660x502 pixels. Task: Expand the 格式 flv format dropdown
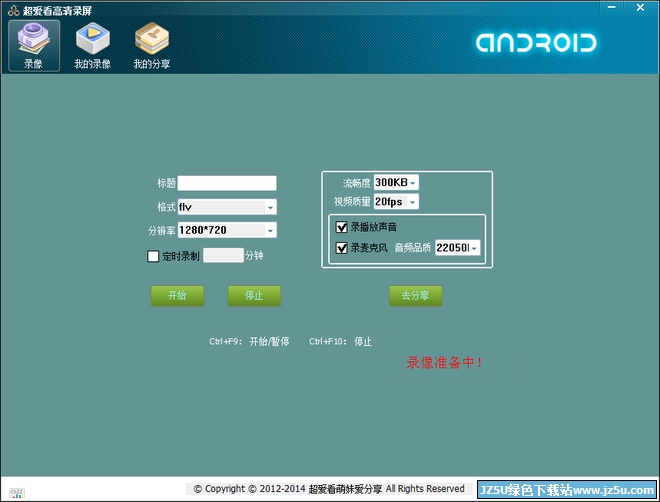[x=227, y=207]
